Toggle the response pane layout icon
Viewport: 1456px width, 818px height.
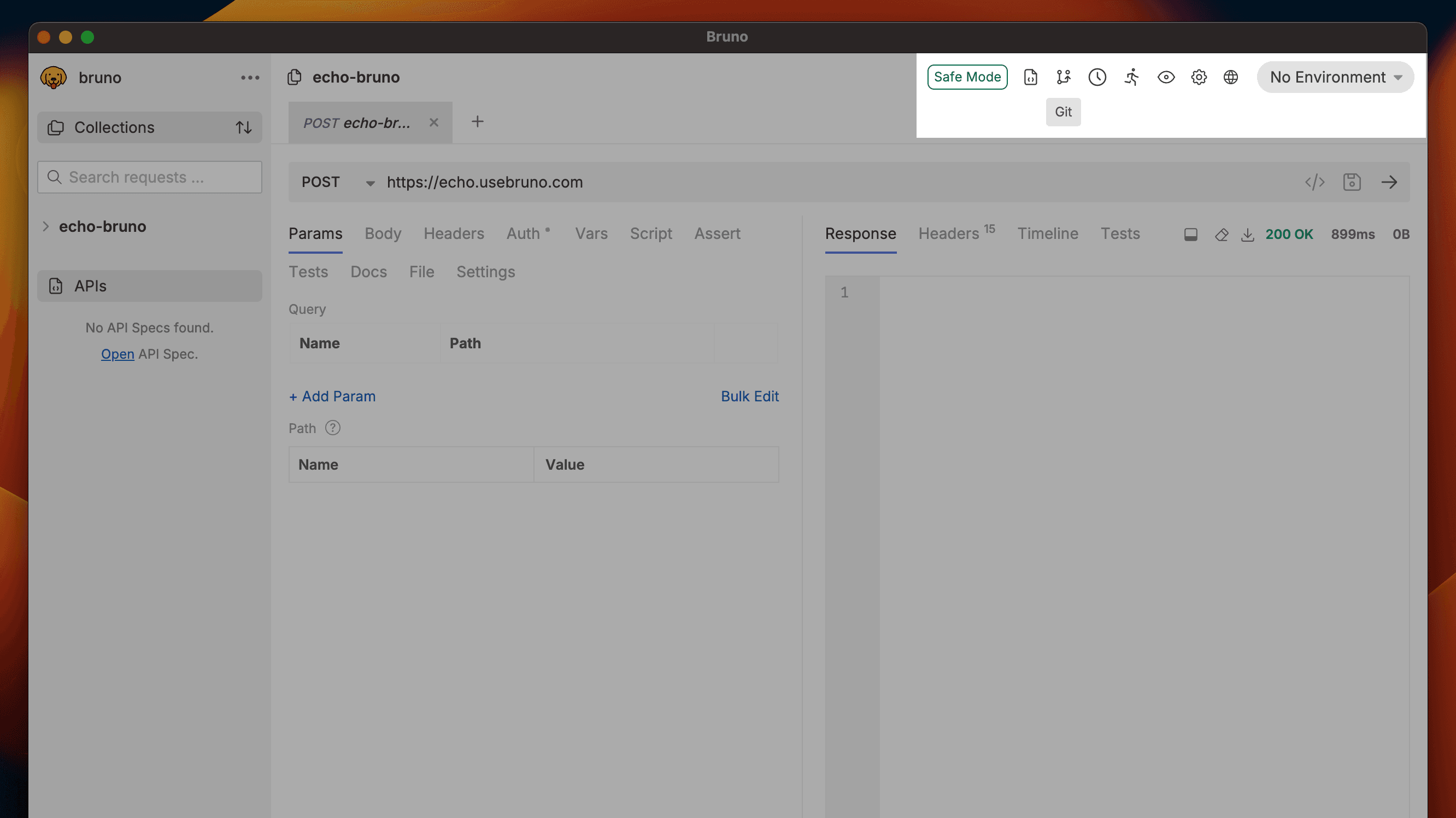[x=1190, y=235]
